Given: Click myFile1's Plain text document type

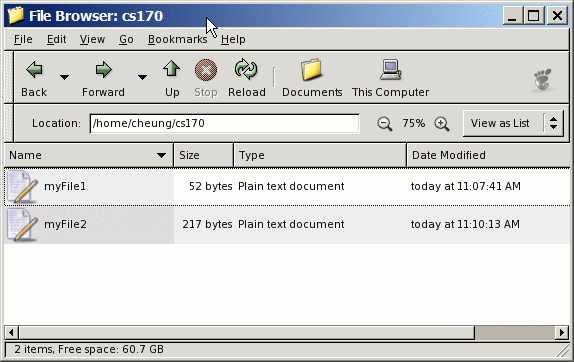Looking at the screenshot, I should pos(291,186).
